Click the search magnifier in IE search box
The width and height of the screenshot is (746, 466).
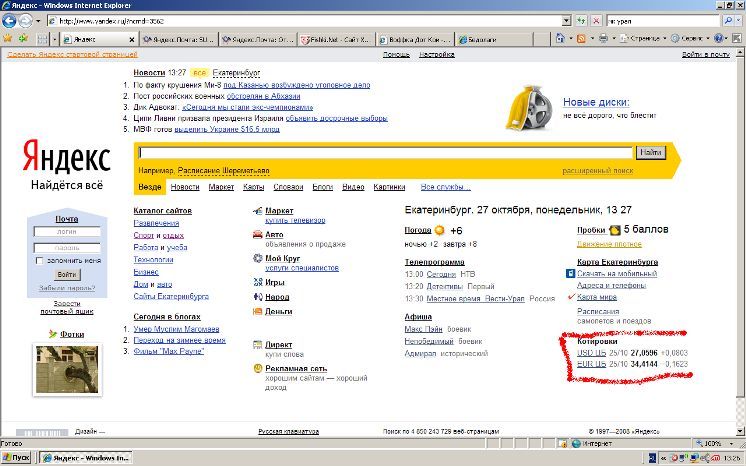(x=728, y=21)
